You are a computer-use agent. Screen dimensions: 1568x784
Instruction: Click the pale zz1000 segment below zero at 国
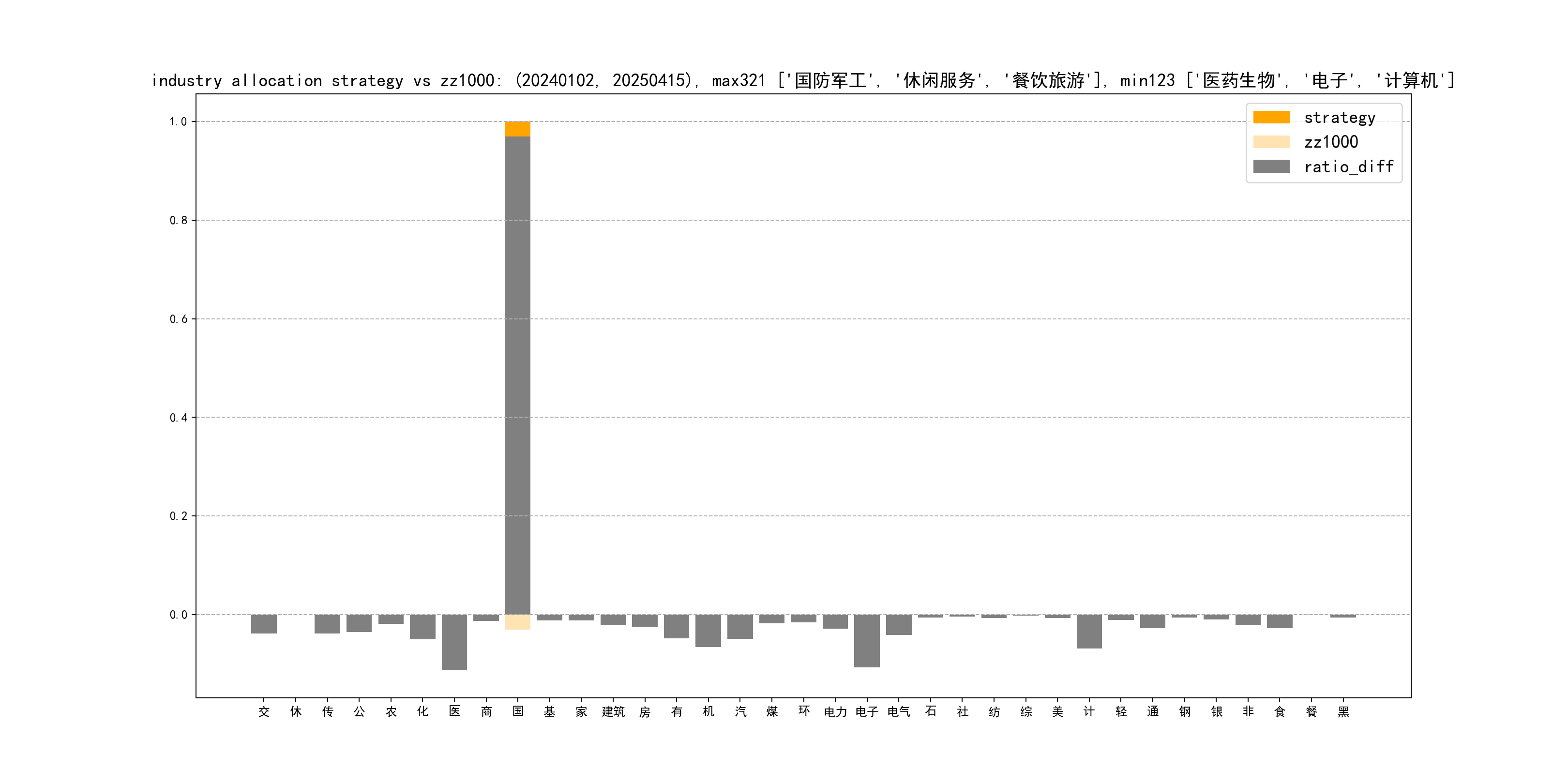pyautogui.click(x=517, y=621)
